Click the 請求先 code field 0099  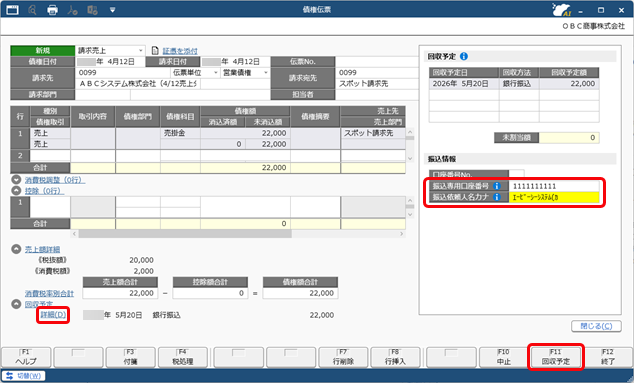pos(123,72)
